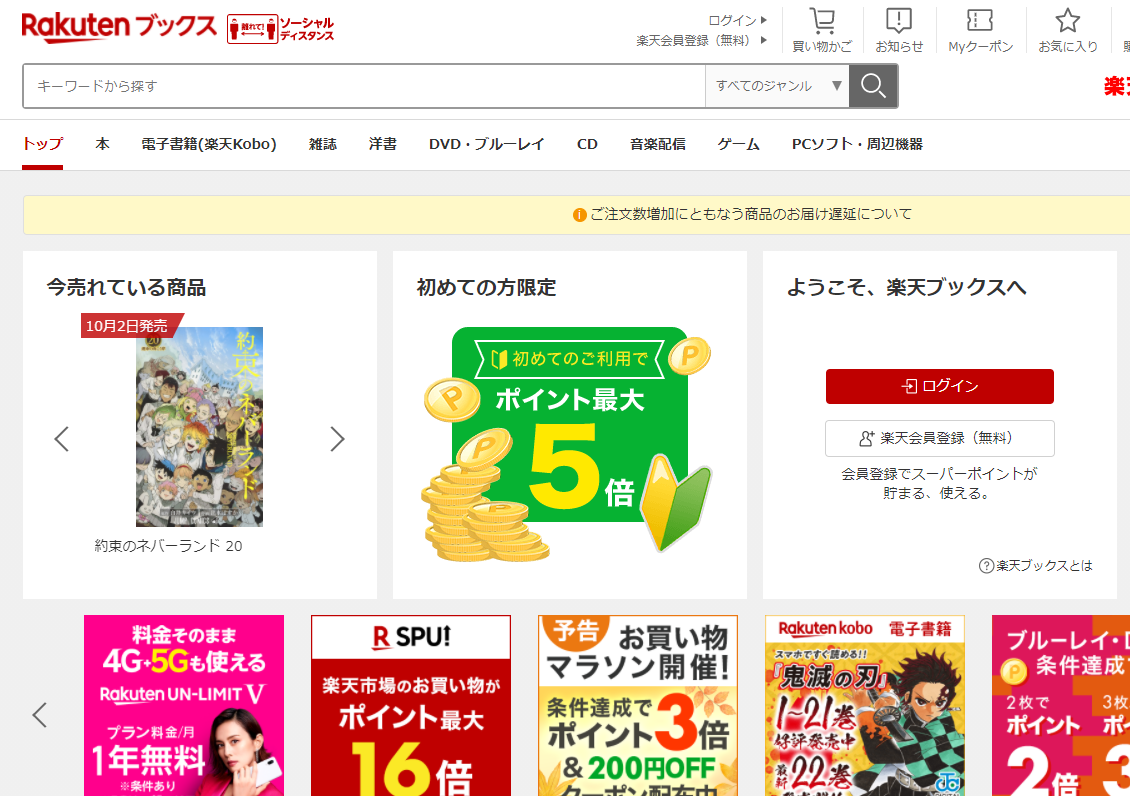
Task: Open the PCソフト・周辺機器 tab
Action: click(x=858, y=144)
